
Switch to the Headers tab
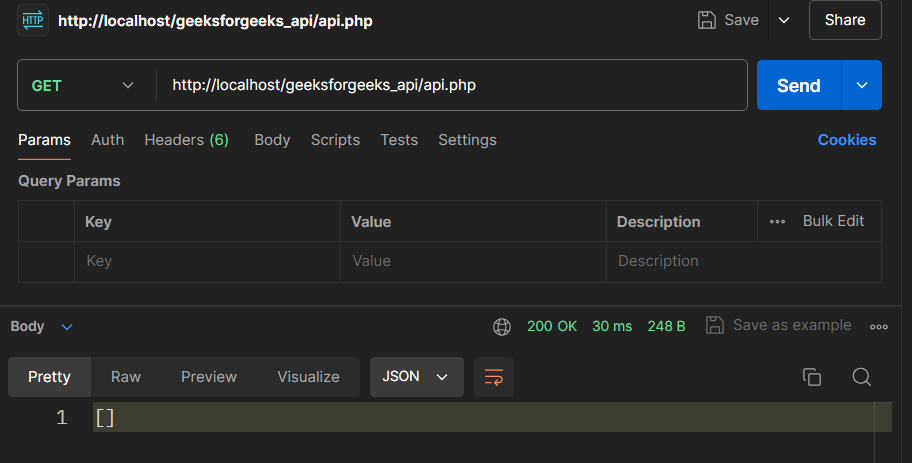[x=186, y=140]
